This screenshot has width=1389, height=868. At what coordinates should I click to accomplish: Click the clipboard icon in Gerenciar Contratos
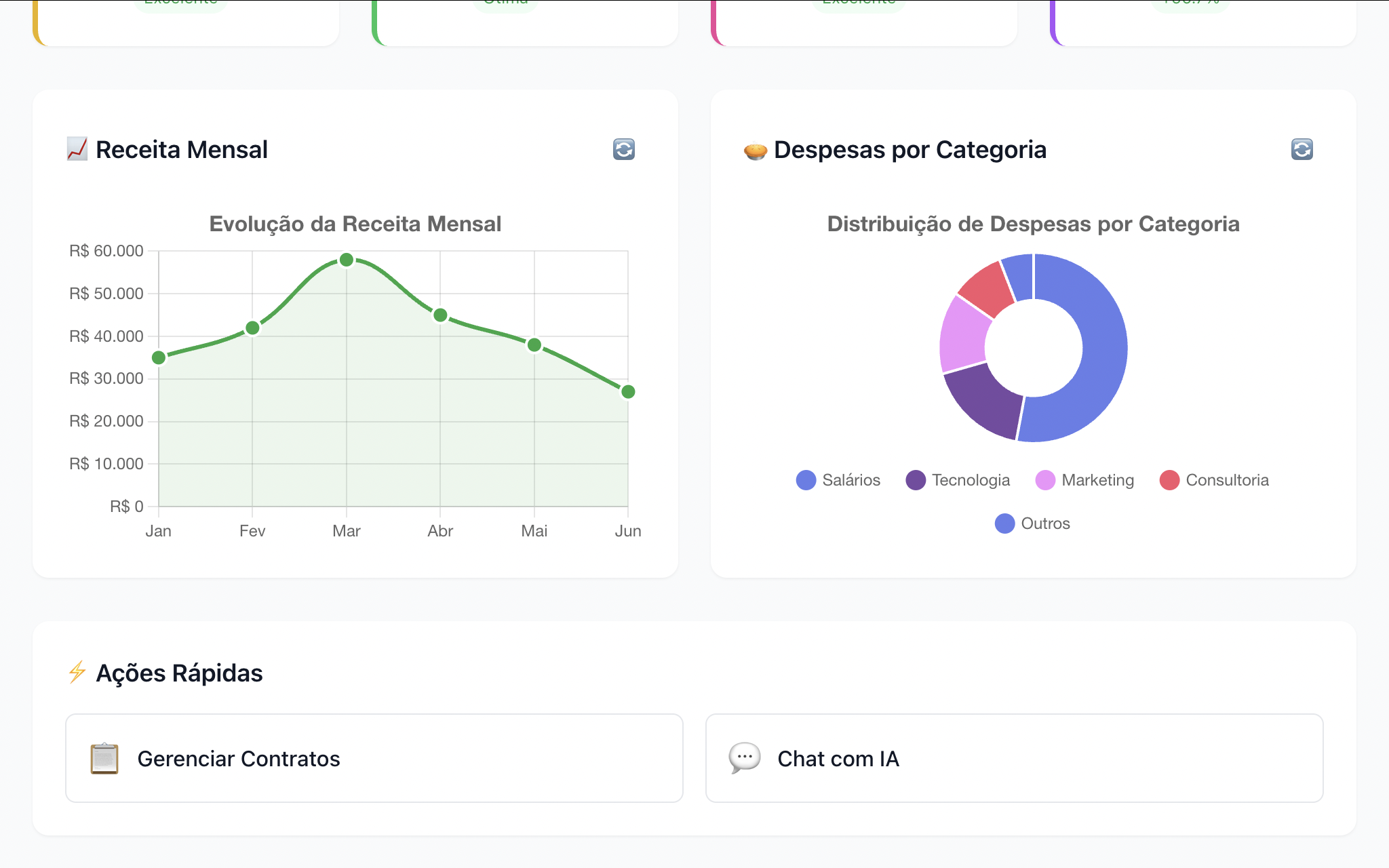tap(104, 758)
